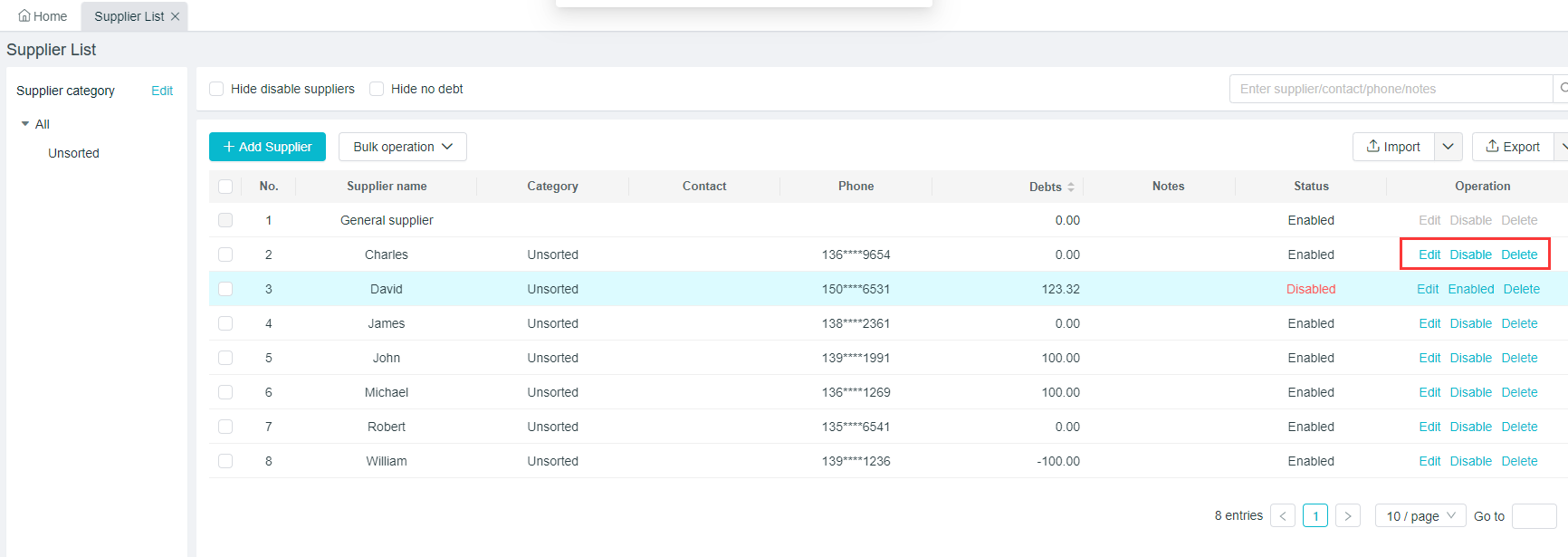Screen dimensions: 1568x557
Task: Select the Unsorted category
Action: pos(73,153)
